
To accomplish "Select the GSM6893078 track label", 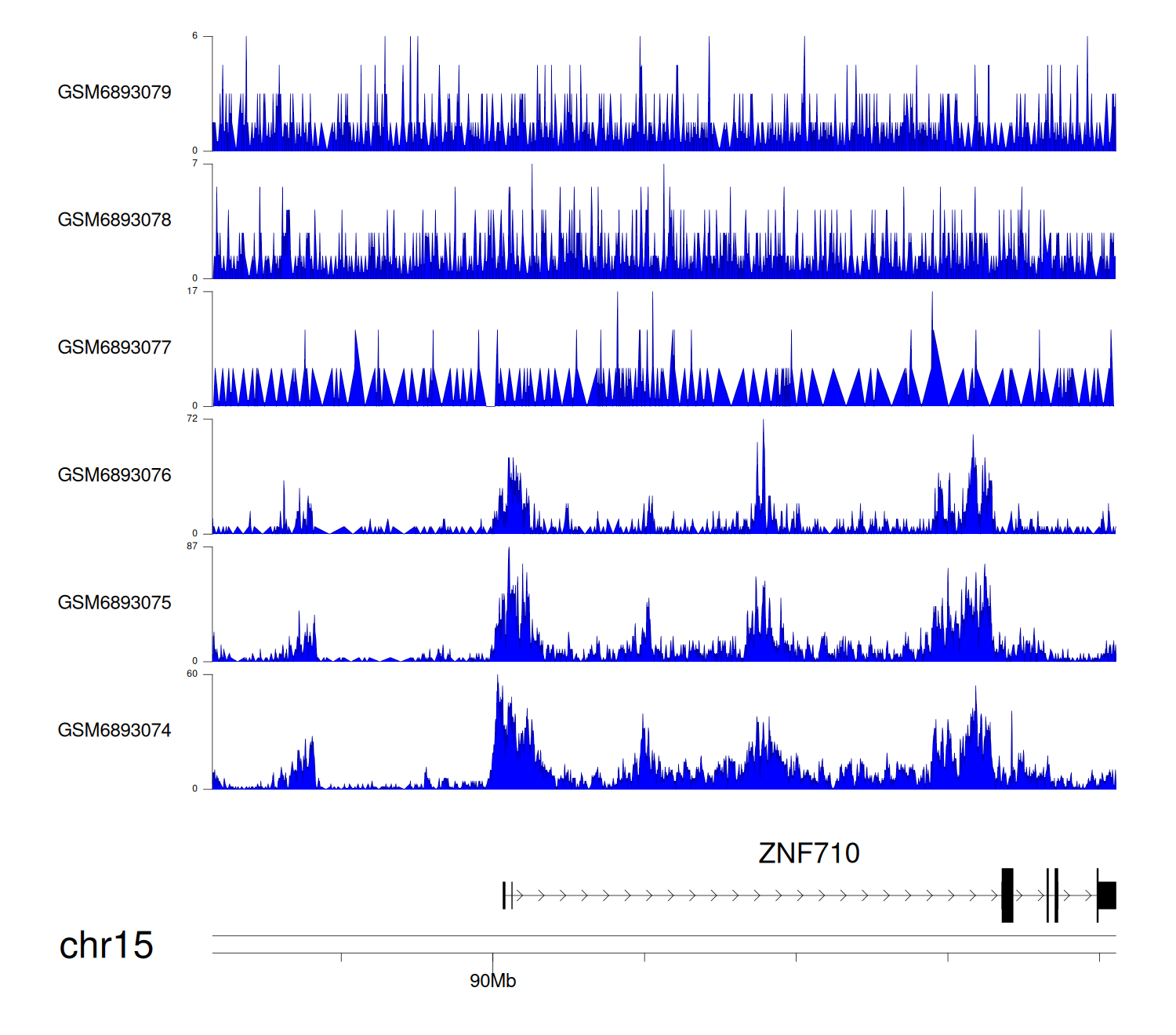I will pos(114,220).
